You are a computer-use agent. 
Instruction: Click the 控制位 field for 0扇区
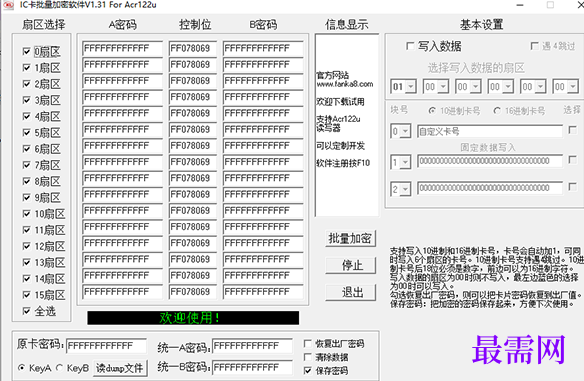[193, 48]
